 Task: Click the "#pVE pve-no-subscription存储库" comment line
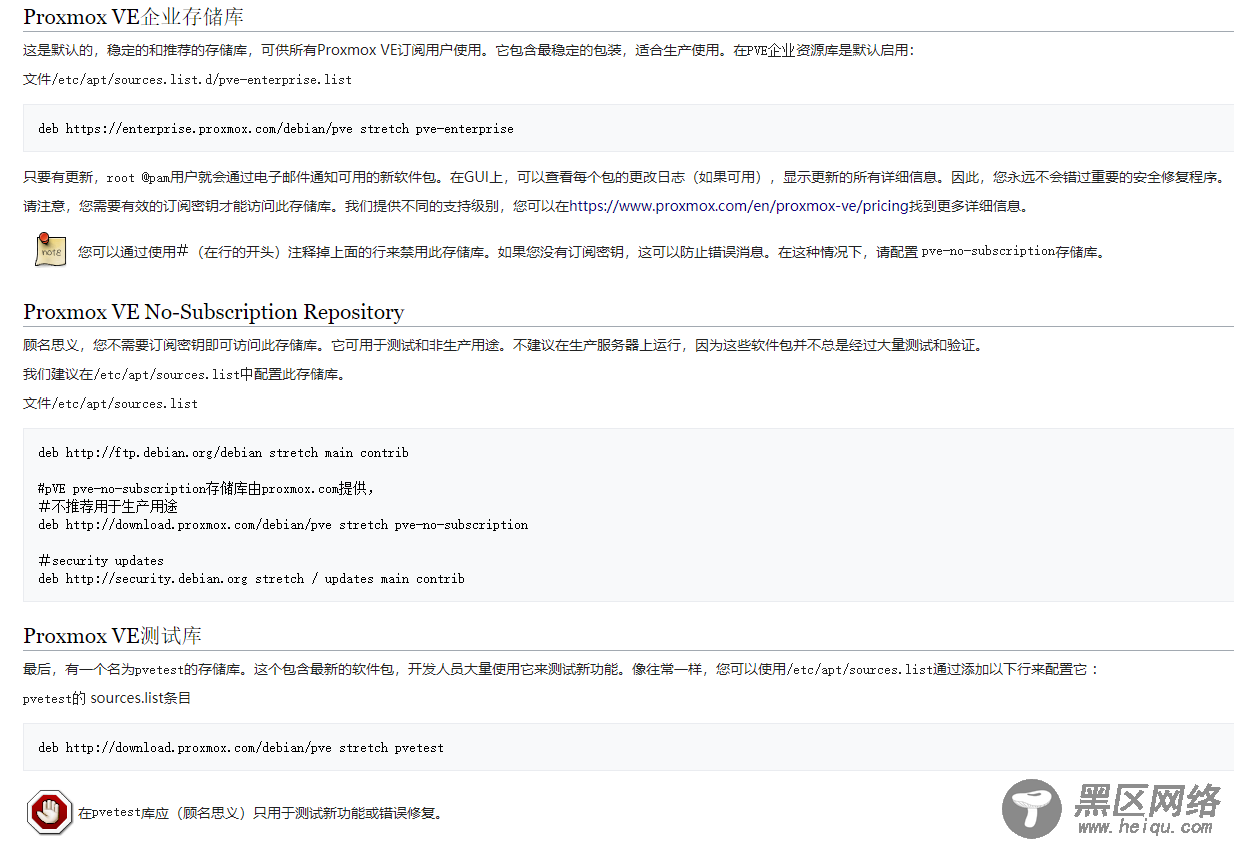coord(206,488)
